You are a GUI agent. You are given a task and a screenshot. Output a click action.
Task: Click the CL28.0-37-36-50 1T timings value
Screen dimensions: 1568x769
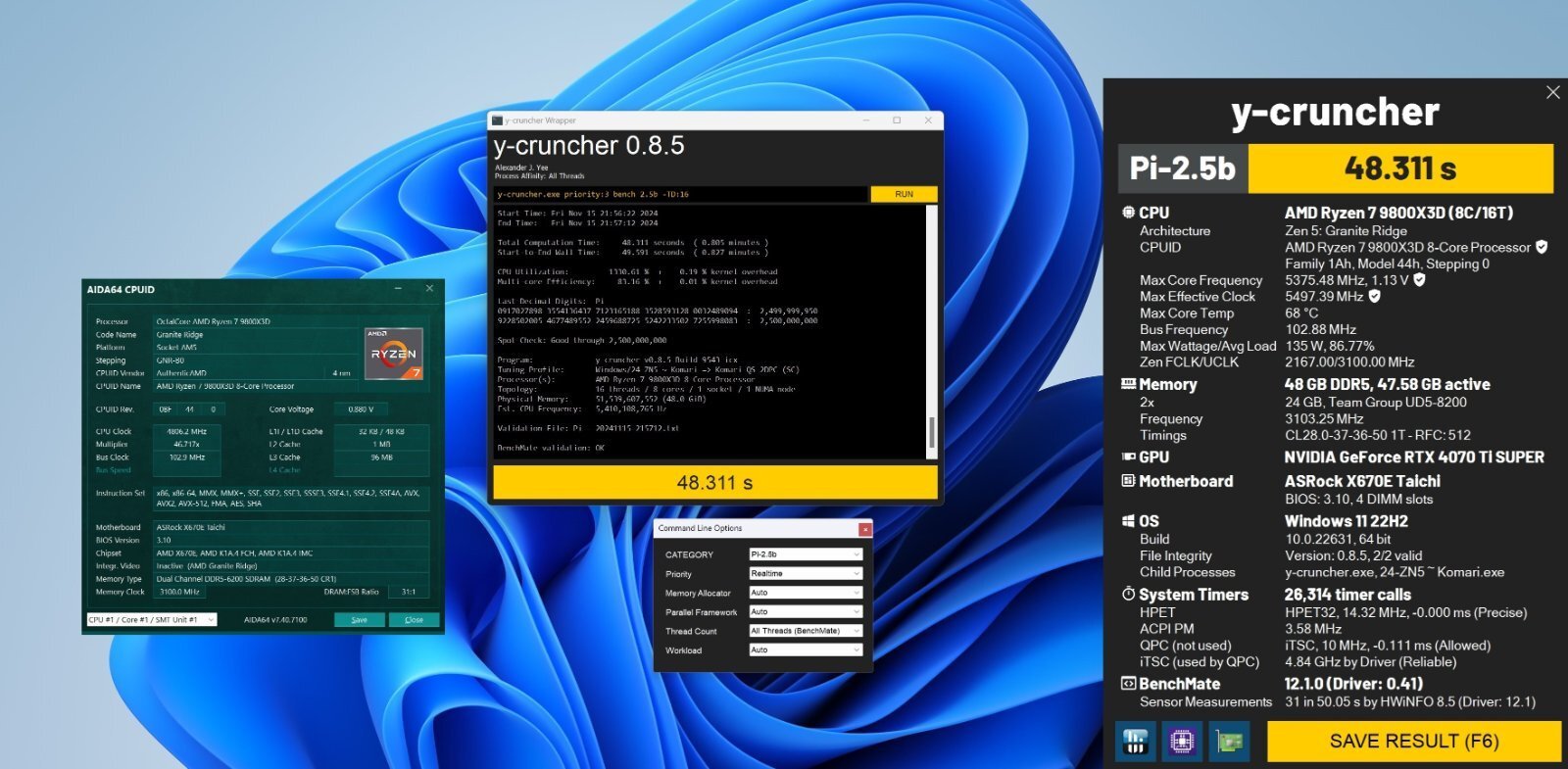pos(1377,435)
